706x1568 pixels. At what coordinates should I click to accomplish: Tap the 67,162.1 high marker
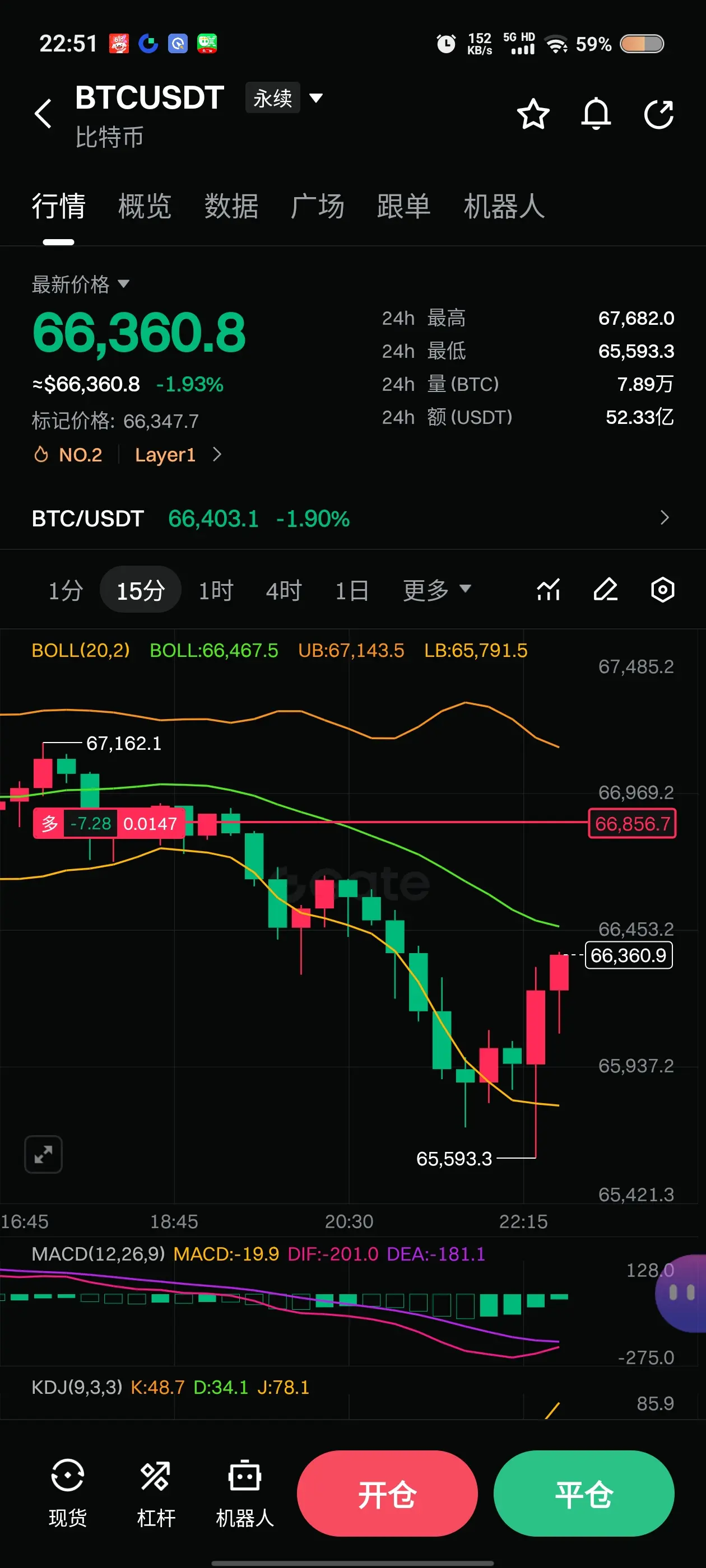(124, 743)
